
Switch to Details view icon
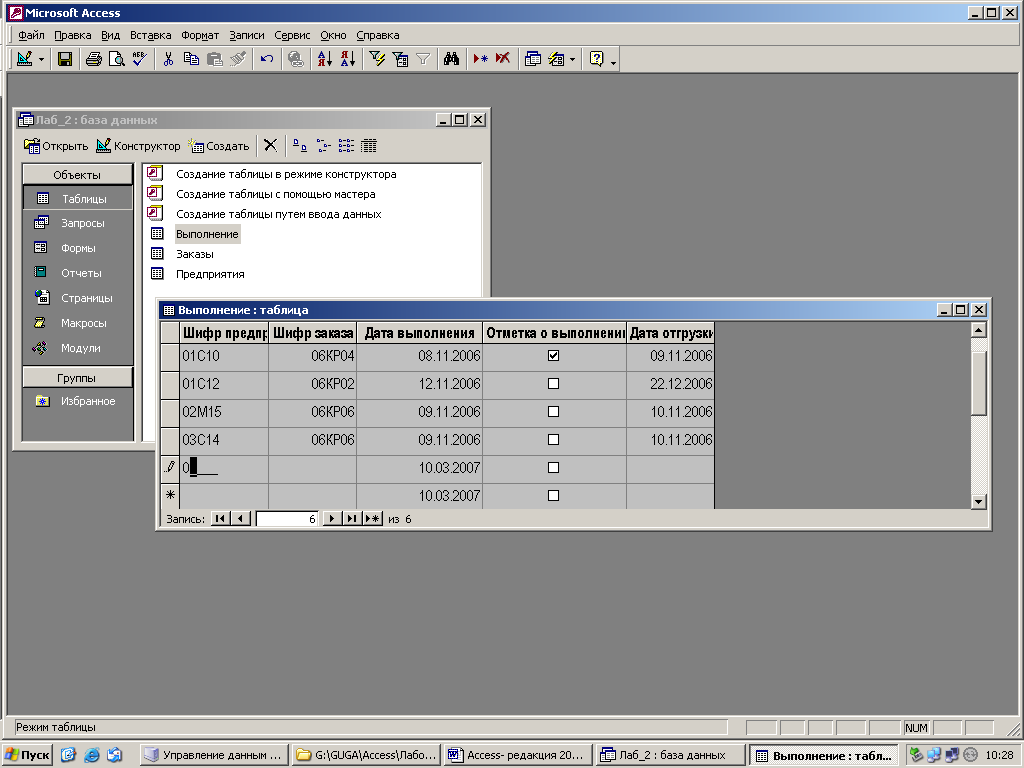[369, 146]
